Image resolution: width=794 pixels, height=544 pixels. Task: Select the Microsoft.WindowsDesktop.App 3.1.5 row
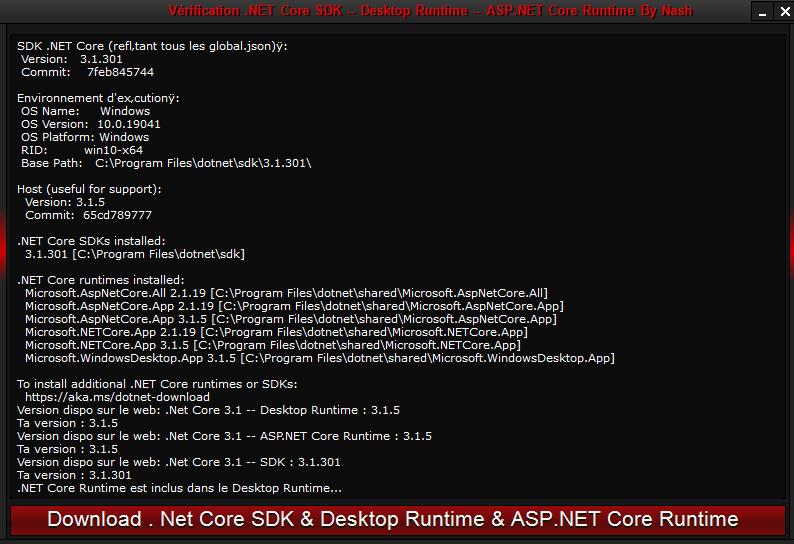[x=320, y=358]
